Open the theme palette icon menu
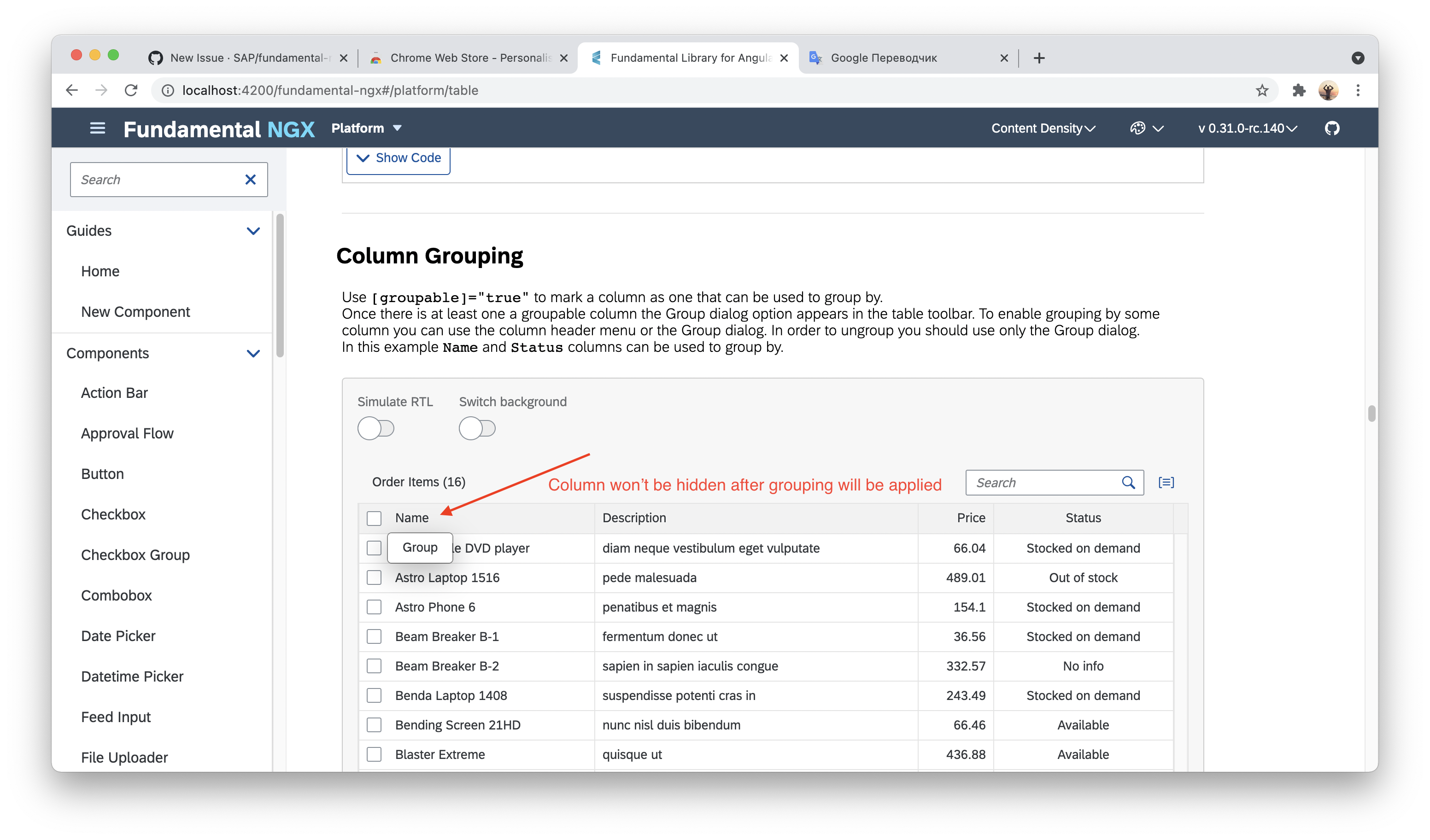The height and width of the screenshot is (840, 1430). point(1147,128)
